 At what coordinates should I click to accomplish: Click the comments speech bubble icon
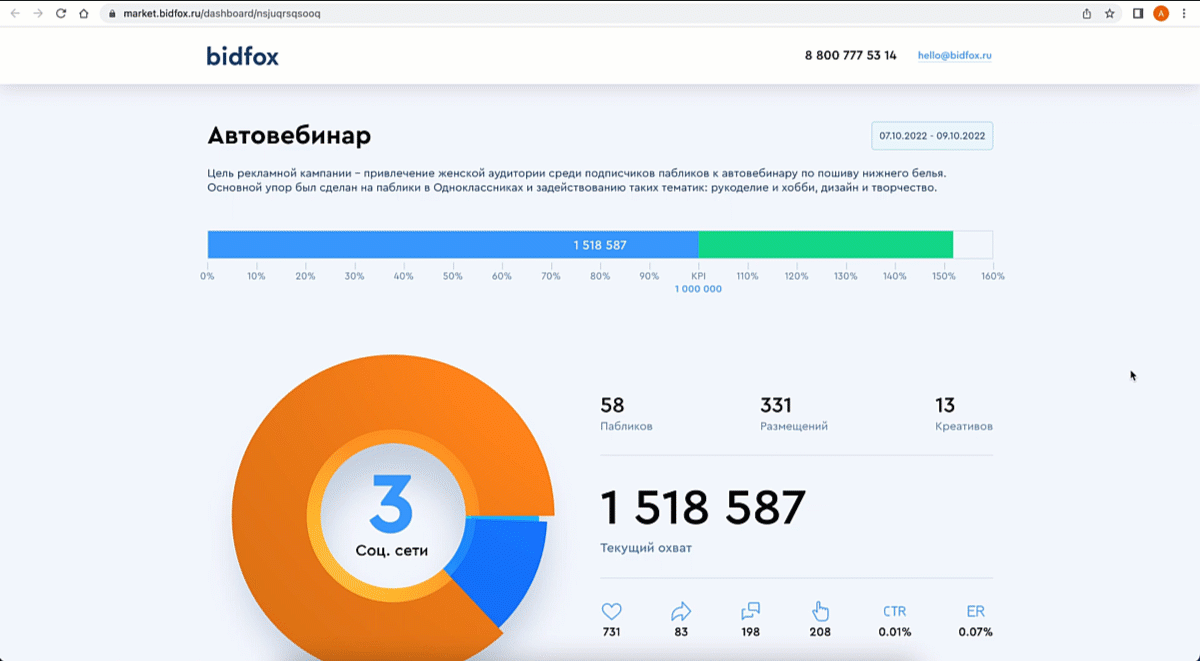click(x=751, y=611)
